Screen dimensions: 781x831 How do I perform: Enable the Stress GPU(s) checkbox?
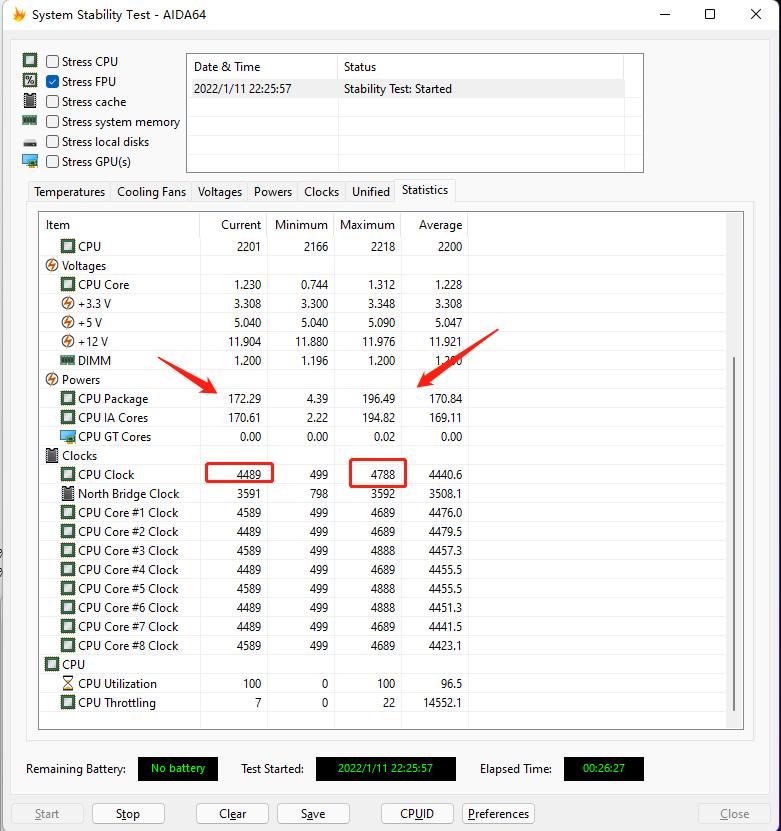point(52,162)
